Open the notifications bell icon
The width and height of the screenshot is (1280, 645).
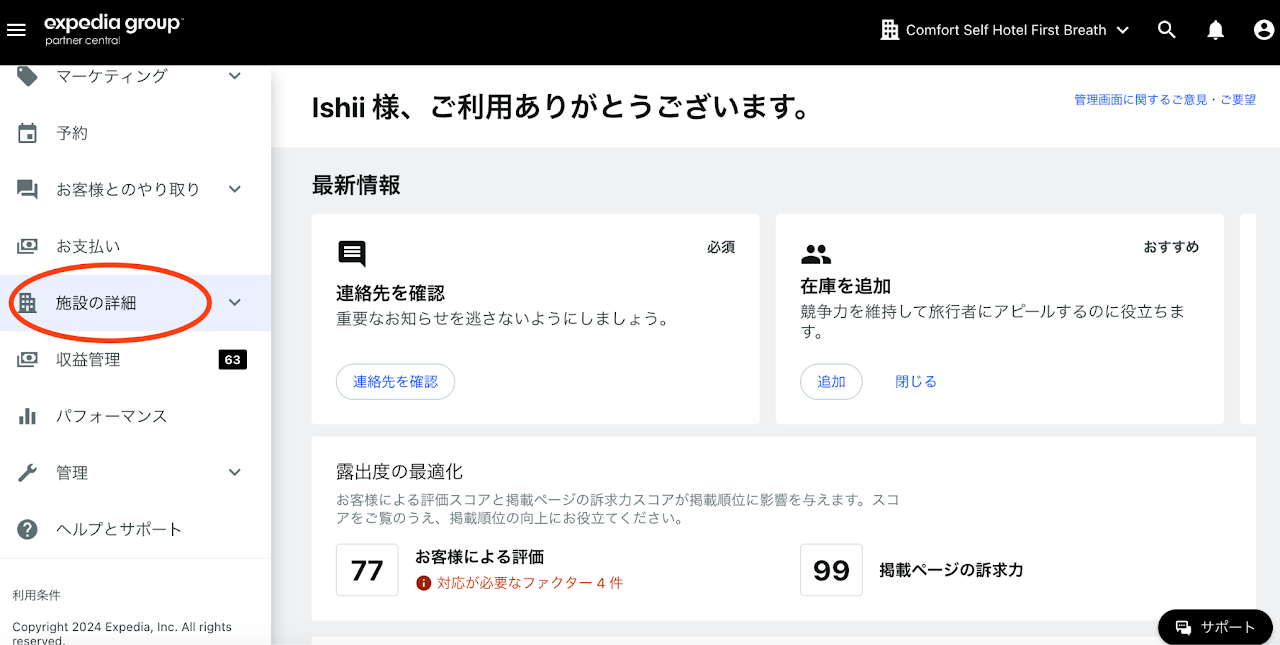click(1216, 30)
